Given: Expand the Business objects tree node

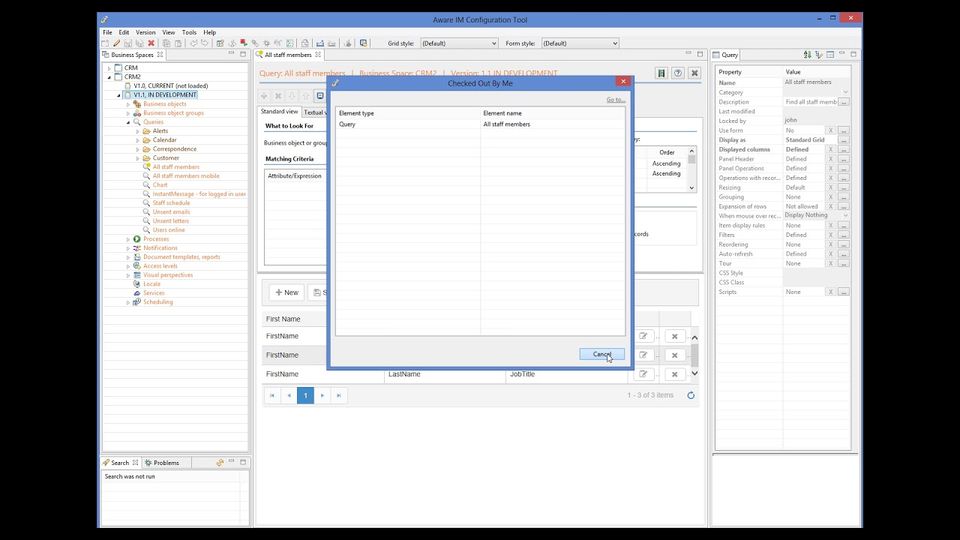Looking at the screenshot, I should [128, 104].
